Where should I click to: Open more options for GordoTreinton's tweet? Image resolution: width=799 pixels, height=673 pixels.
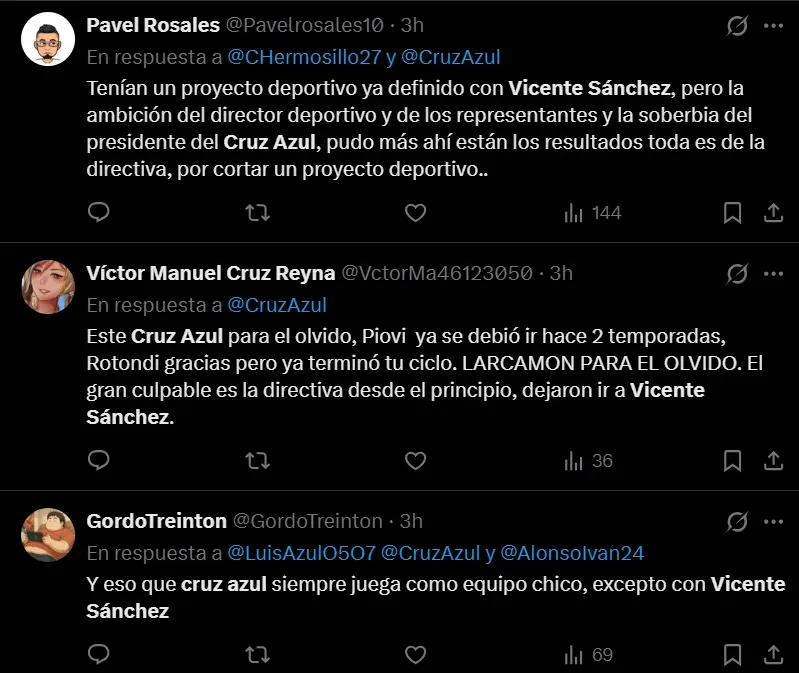773,521
